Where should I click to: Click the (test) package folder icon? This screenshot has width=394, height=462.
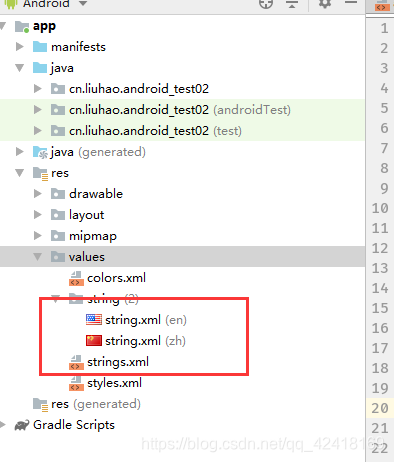[58, 131]
